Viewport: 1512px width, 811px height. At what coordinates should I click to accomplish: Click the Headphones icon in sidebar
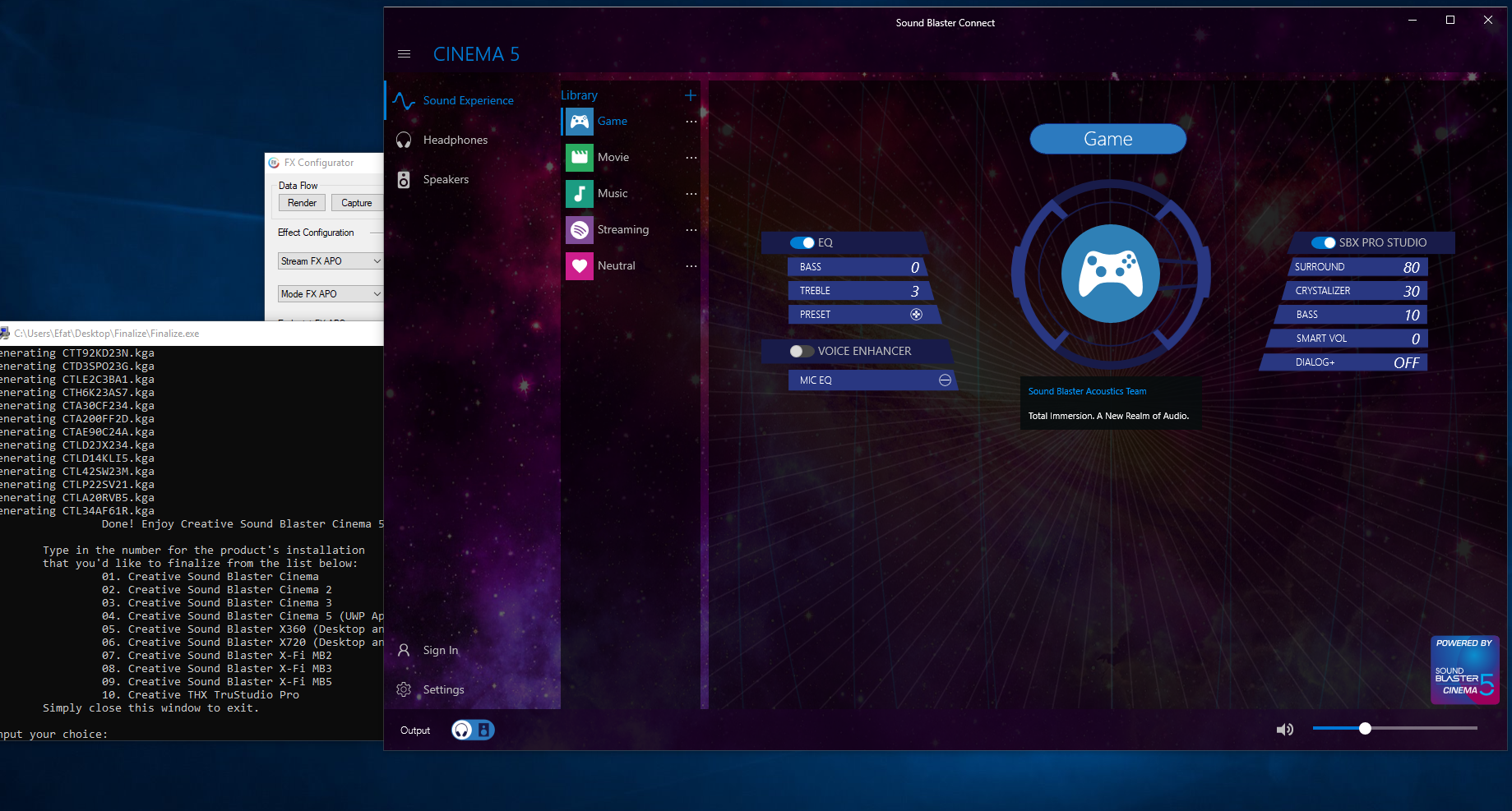tap(404, 140)
